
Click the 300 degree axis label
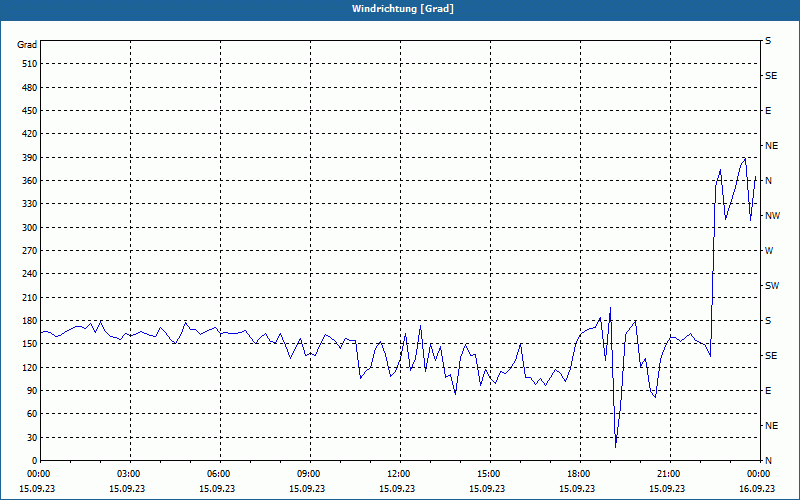coord(30,228)
